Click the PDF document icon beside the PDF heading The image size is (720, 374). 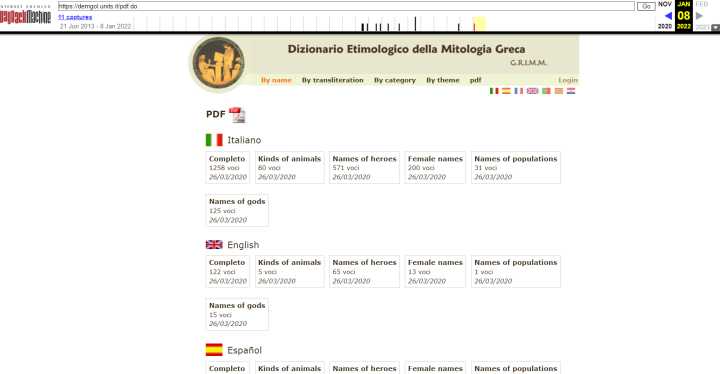pos(237,115)
